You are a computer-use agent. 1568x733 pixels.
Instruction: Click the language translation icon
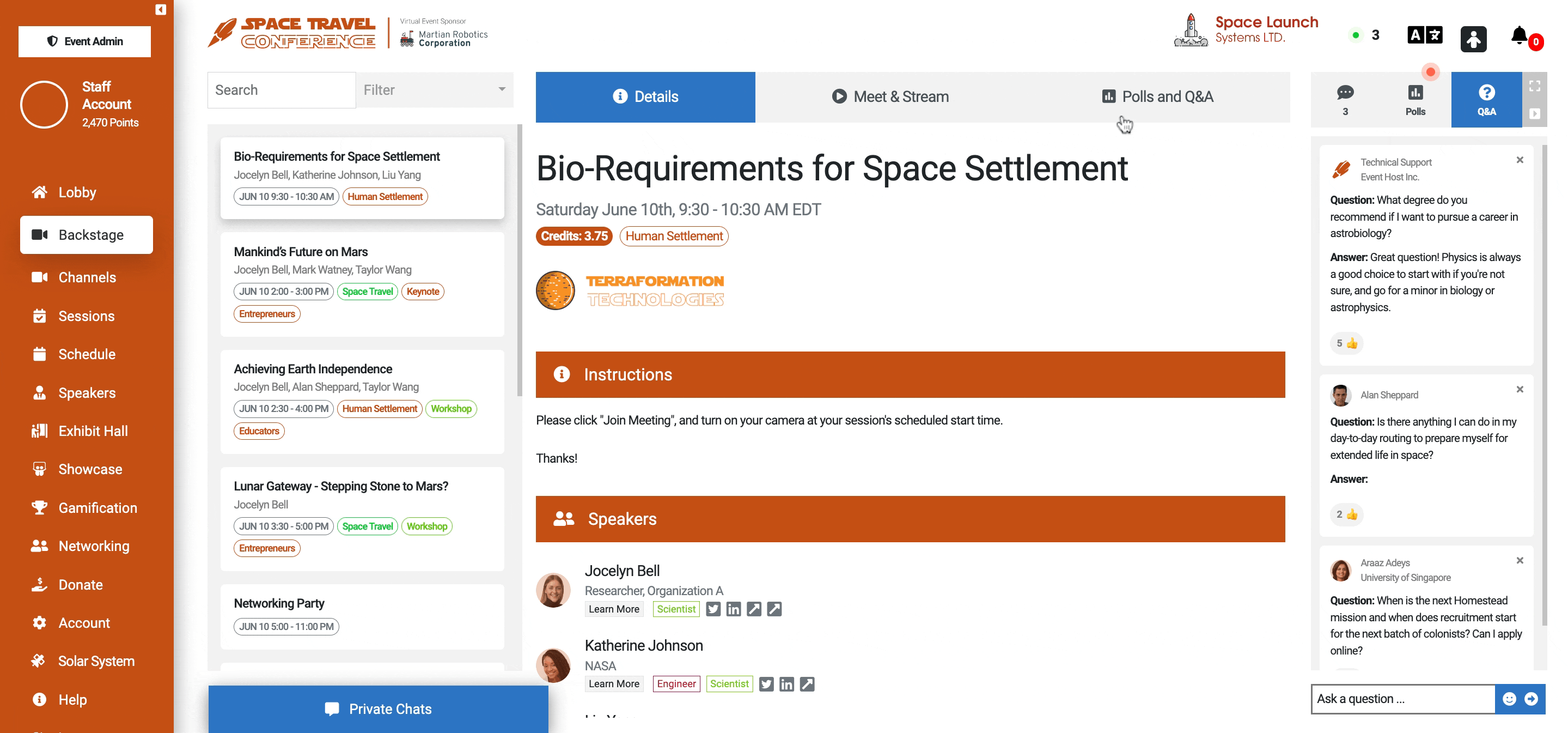point(1424,36)
